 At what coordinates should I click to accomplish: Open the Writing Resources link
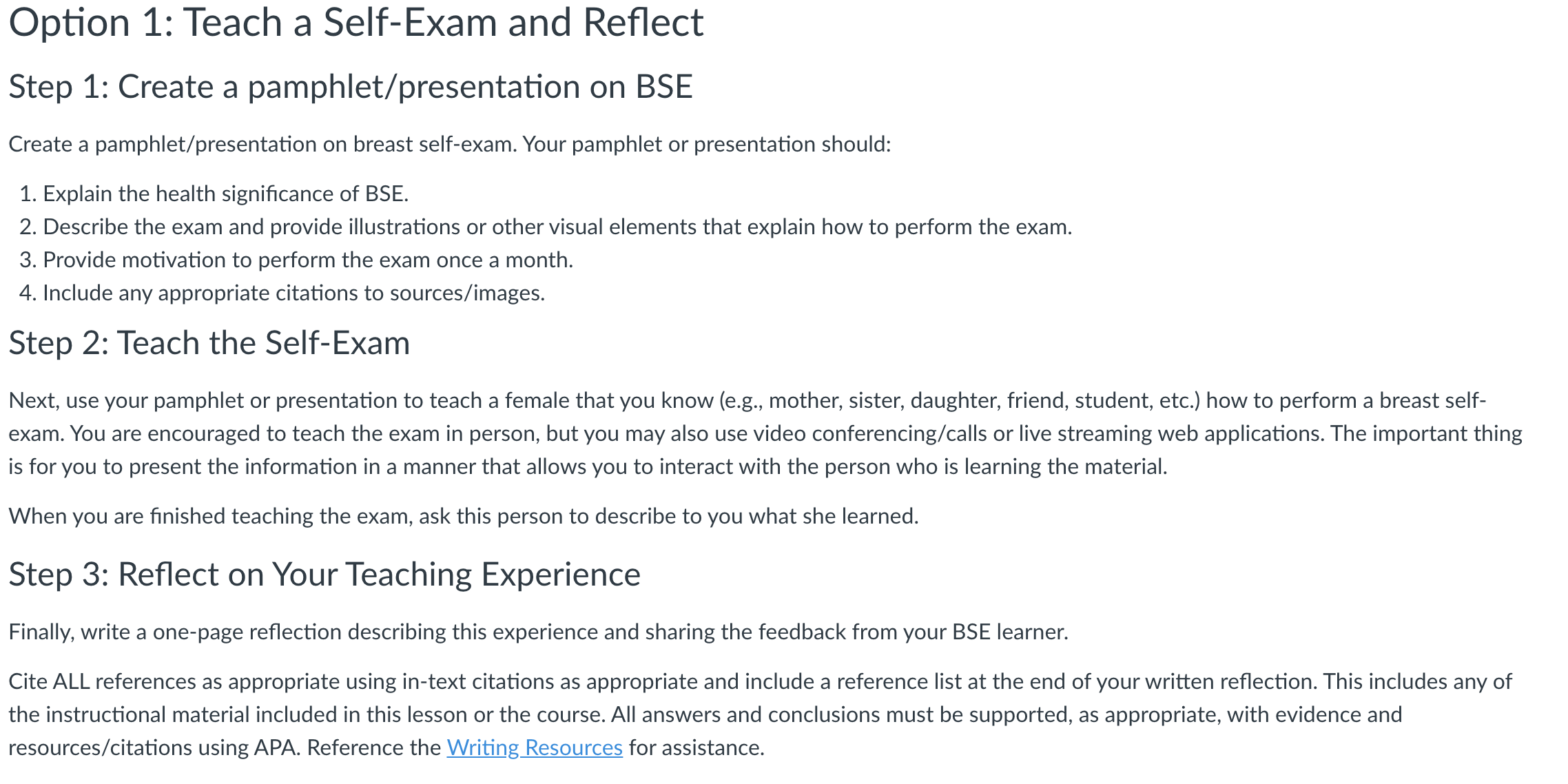pos(535,747)
